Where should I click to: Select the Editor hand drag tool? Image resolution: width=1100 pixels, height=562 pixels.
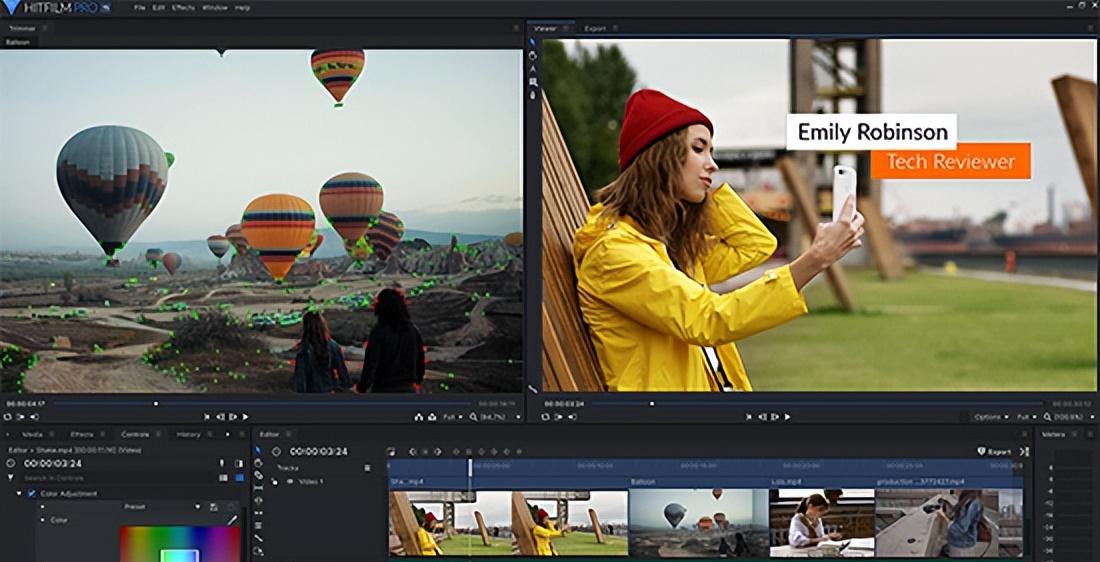pyautogui.click(x=258, y=463)
